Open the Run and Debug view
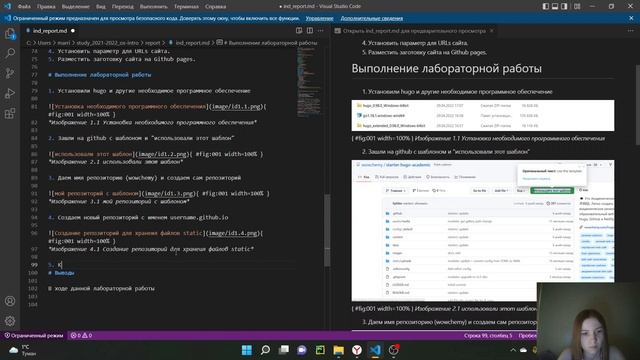 [x=10, y=93]
